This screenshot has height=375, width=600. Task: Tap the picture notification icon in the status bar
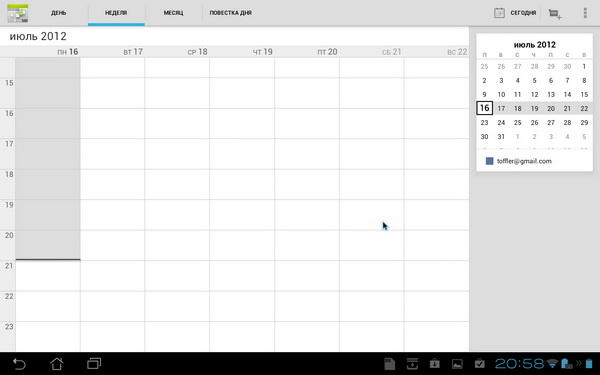(457, 364)
